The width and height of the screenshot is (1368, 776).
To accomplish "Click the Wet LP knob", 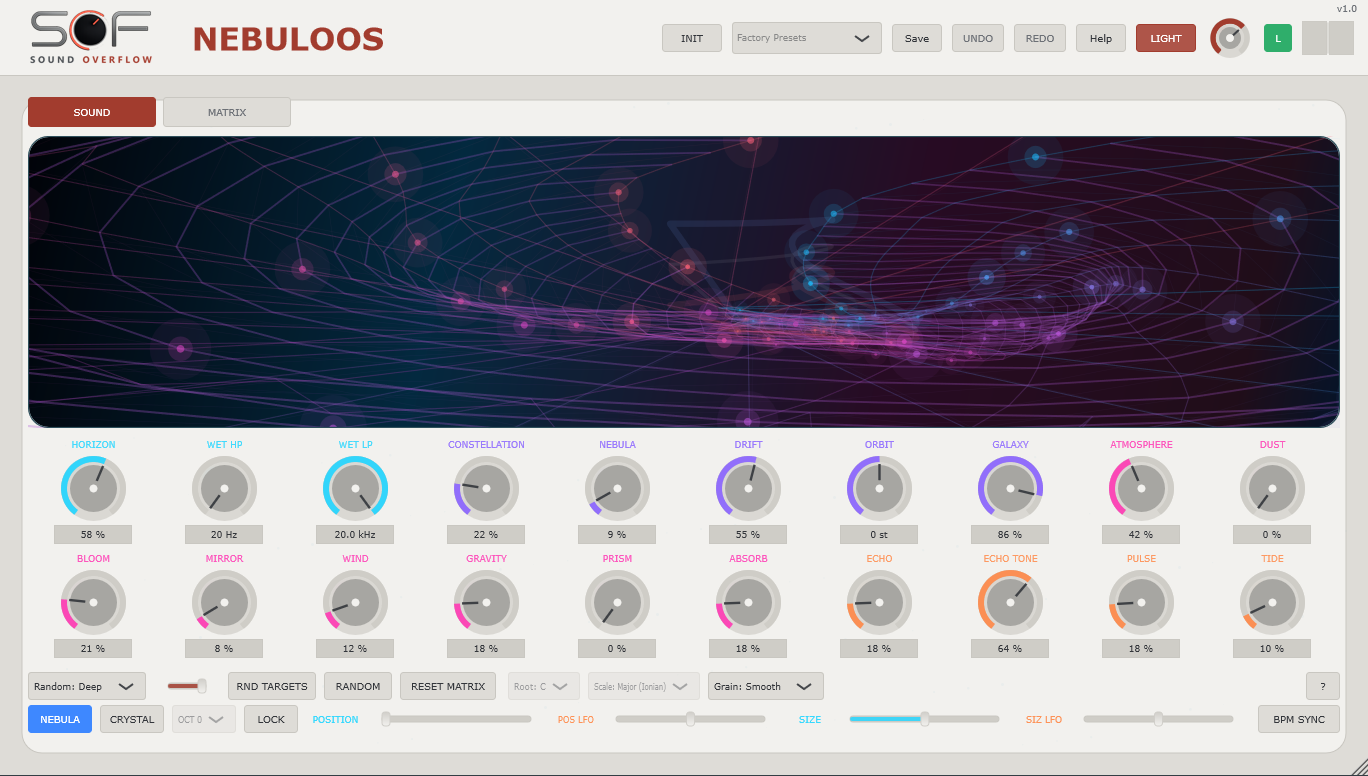I will click(x=355, y=489).
